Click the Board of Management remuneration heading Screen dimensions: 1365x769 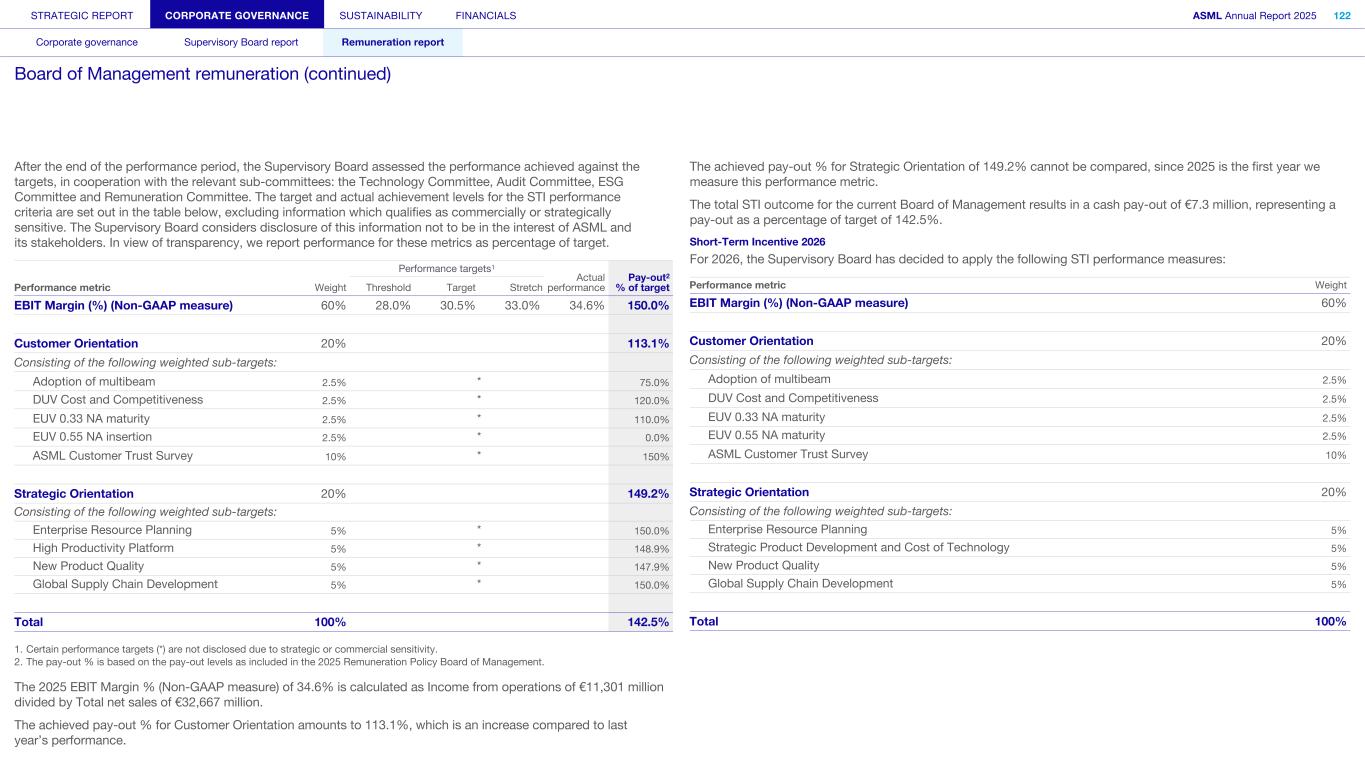[x=202, y=74]
